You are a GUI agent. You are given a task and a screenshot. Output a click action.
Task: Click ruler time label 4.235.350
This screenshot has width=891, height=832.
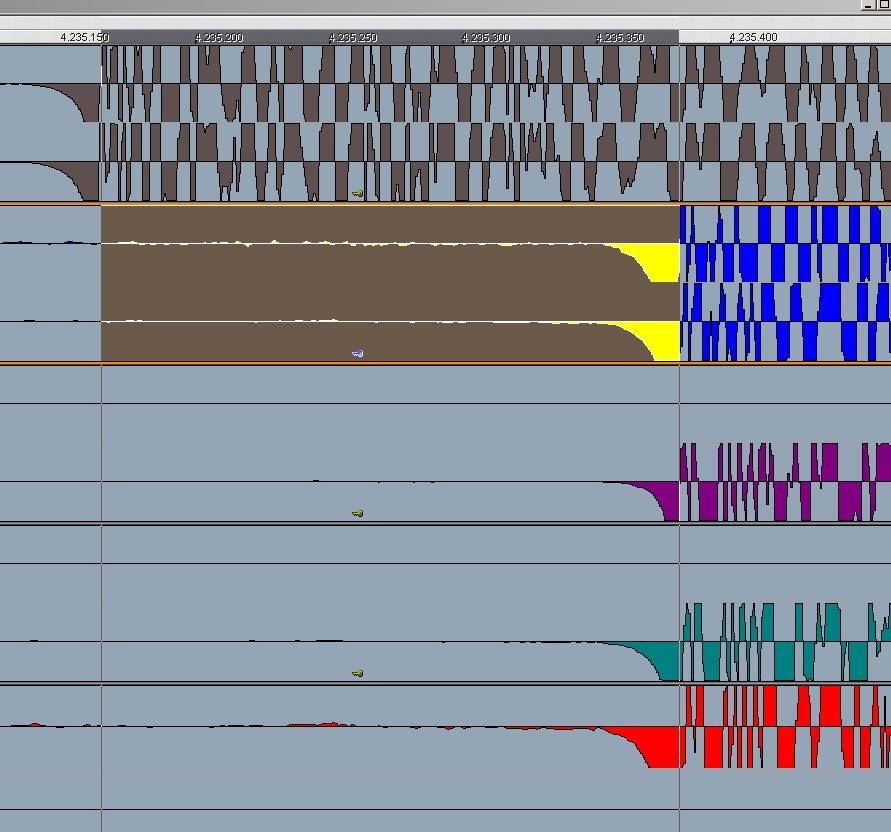pos(620,38)
